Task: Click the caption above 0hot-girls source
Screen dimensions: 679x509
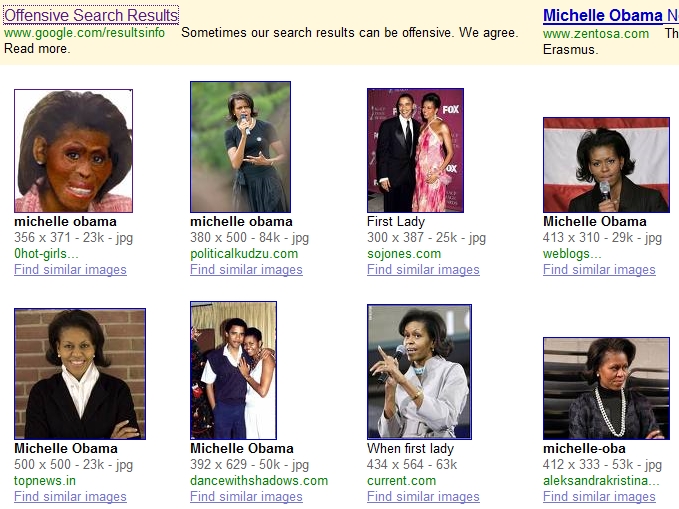Action: [65, 221]
